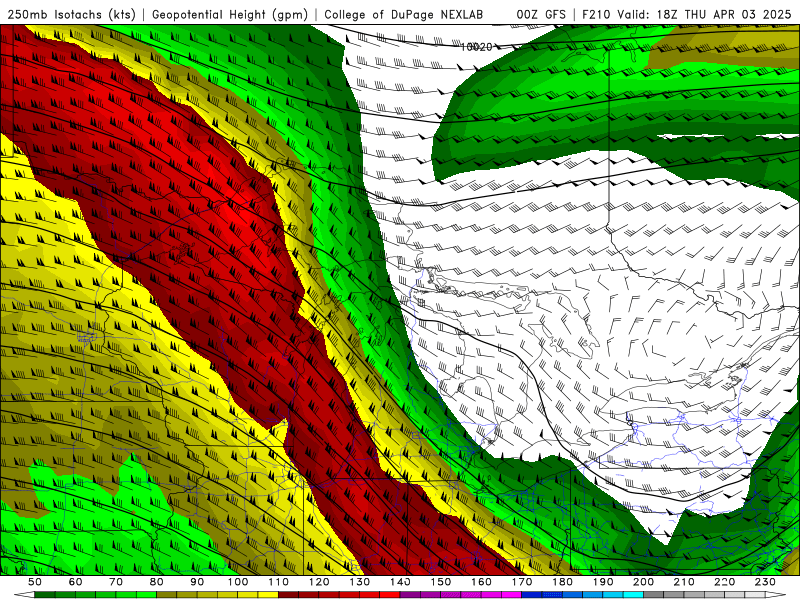Click the '140' value on the color scale
Image resolution: width=800 pixels, height=600 pixels.
coord(400,582)
